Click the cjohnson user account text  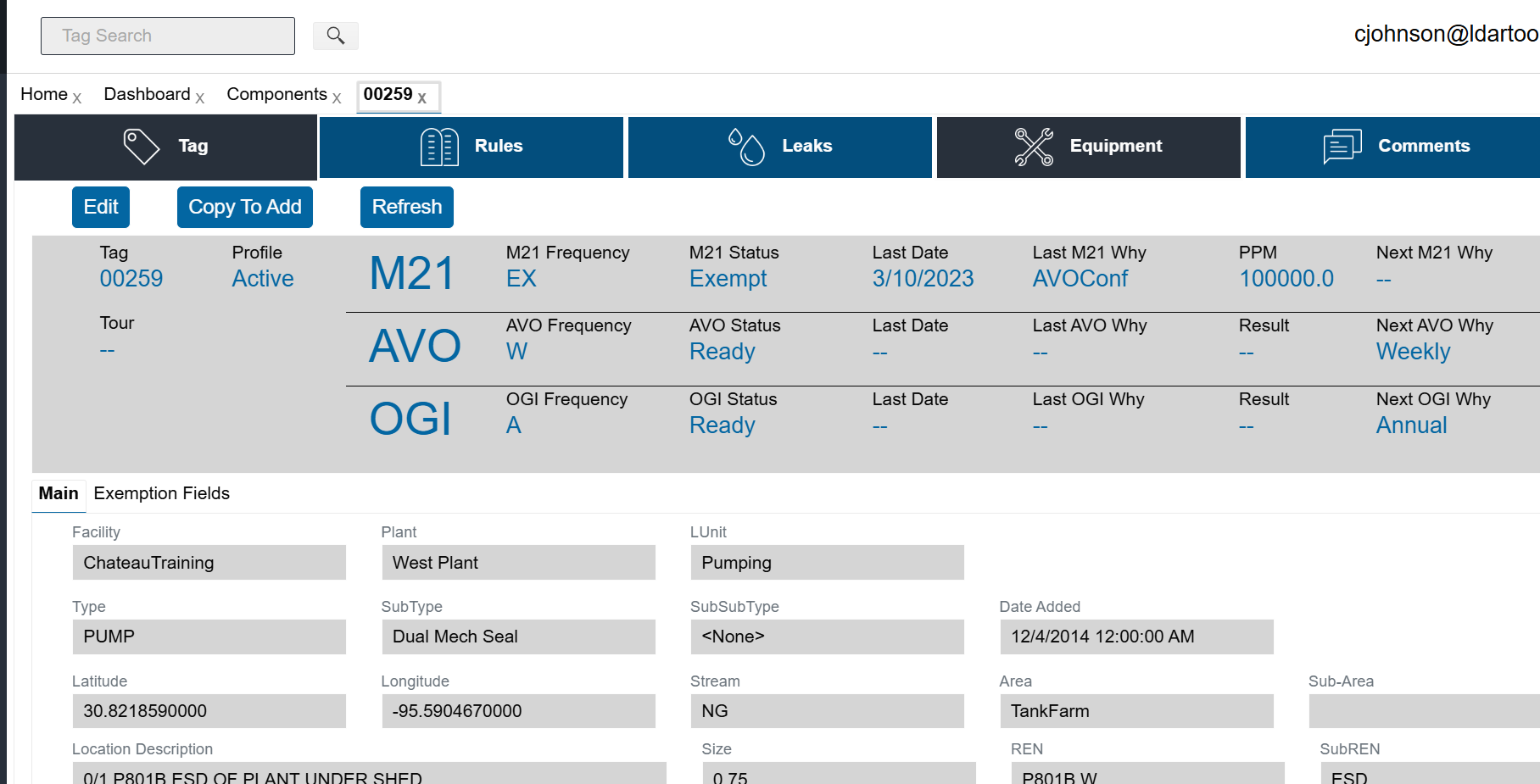click(1446, 34)
